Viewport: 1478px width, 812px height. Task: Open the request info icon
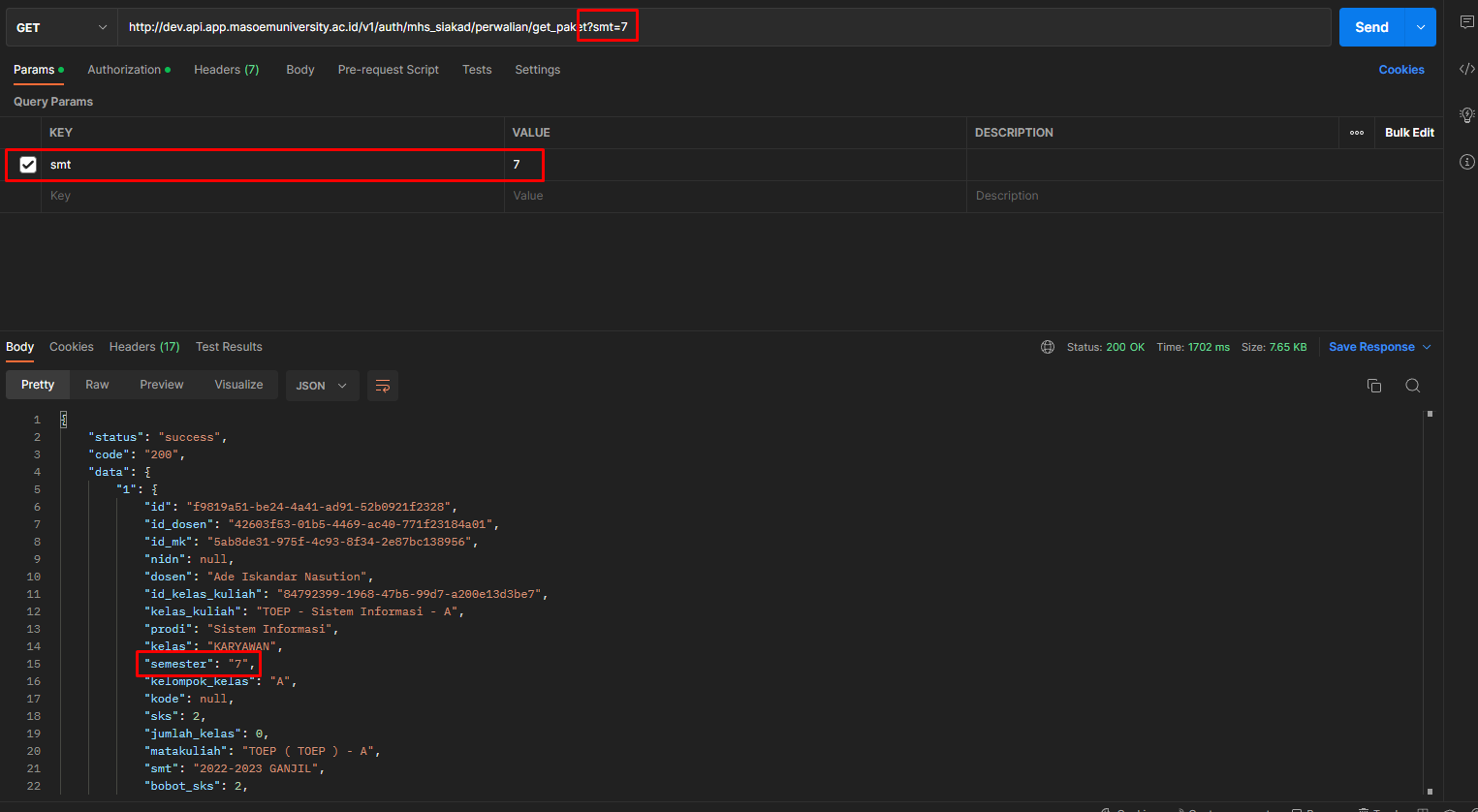click(1466, 162)
